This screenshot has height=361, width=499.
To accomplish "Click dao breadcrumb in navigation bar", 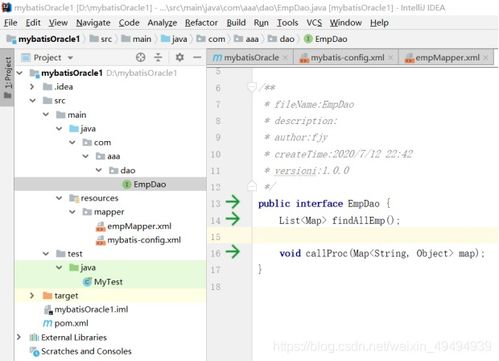I will 281,39.
